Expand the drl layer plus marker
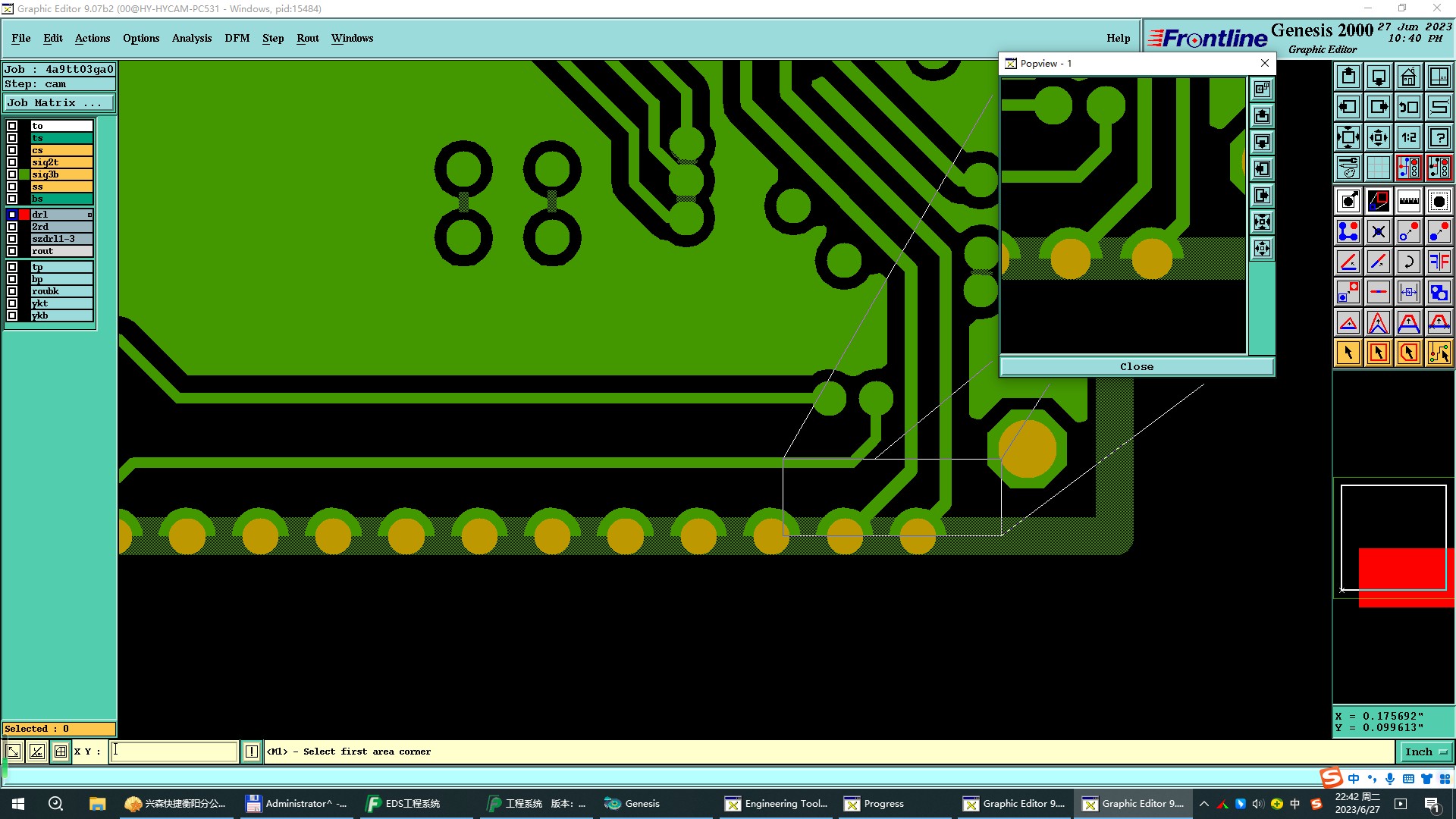 tap(89, 215)
